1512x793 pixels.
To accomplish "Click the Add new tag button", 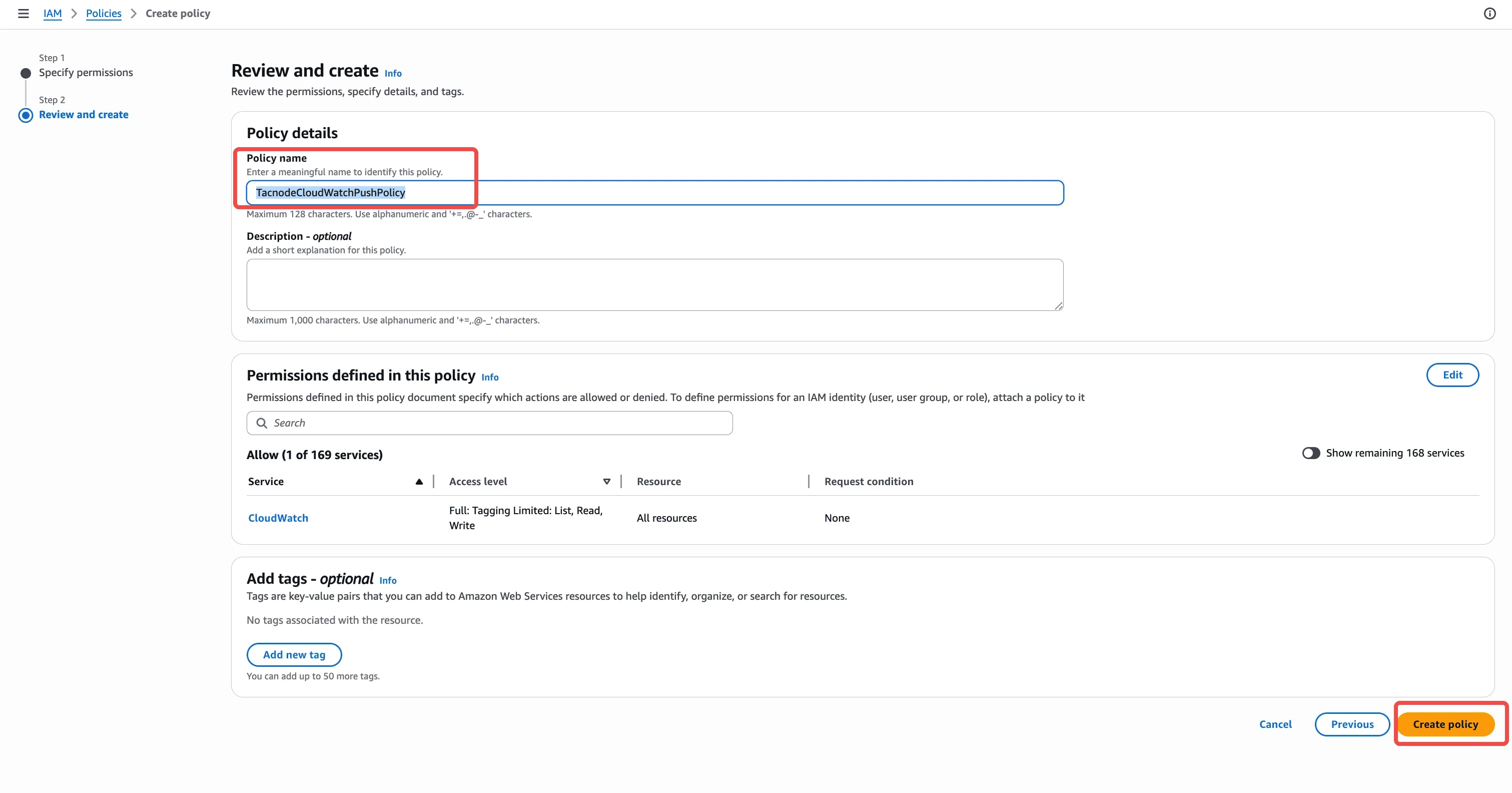I will tap(294, 654).
